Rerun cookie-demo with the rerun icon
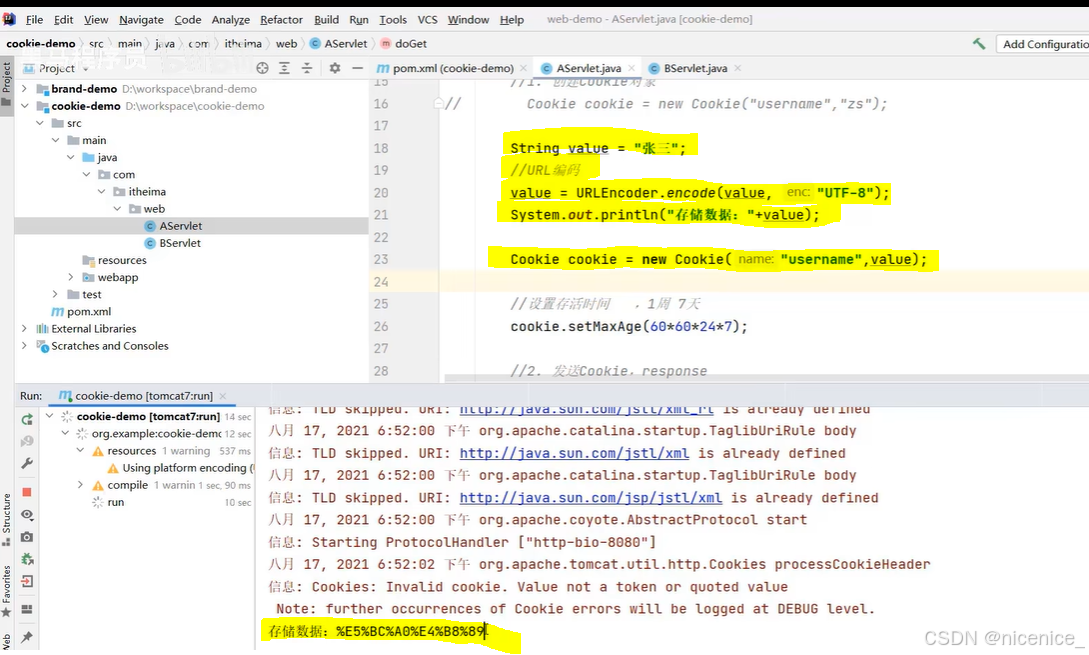Screen dimensions: 1089x655 [x=27, y=419]
